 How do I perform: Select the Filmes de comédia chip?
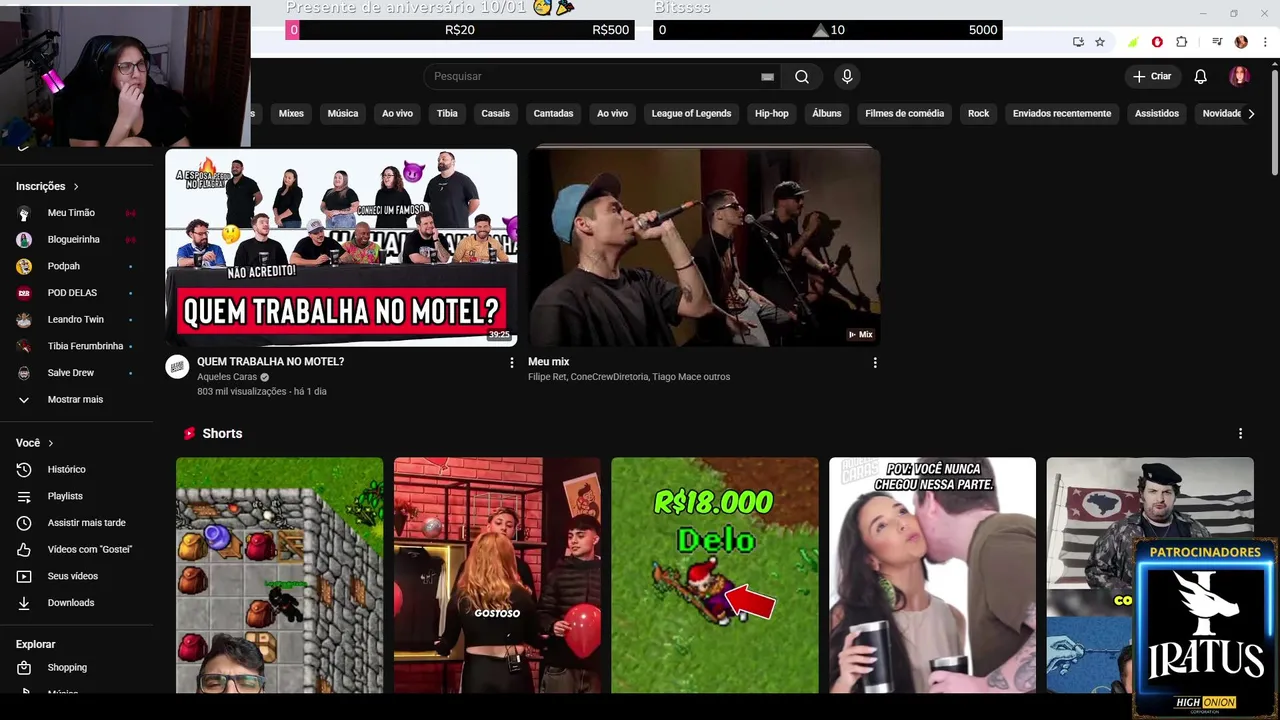(904, 114)
